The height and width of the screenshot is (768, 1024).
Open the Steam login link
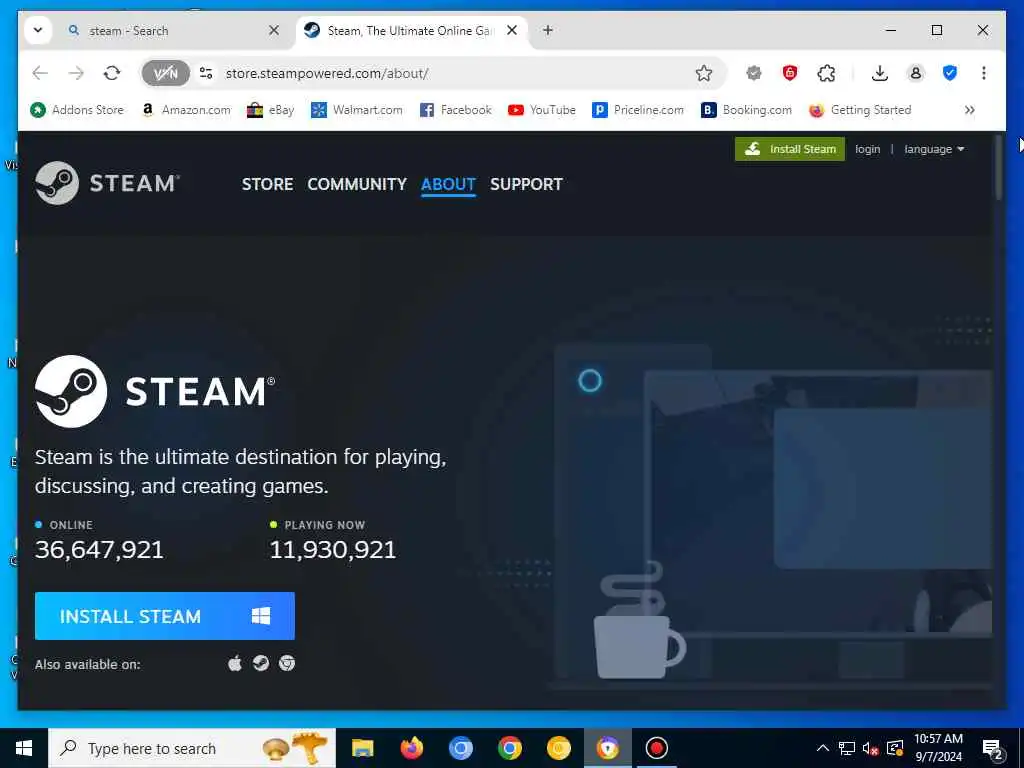click(867, 149)
